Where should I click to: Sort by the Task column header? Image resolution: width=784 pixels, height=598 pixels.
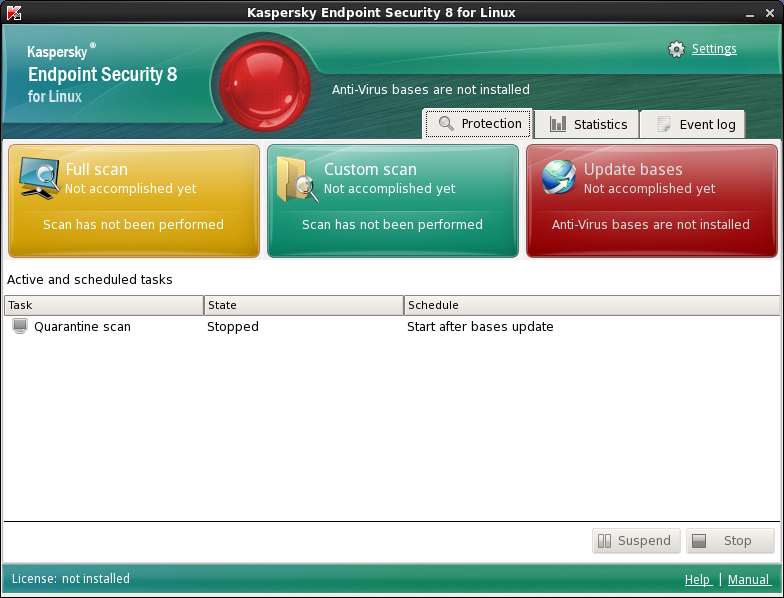104,305
